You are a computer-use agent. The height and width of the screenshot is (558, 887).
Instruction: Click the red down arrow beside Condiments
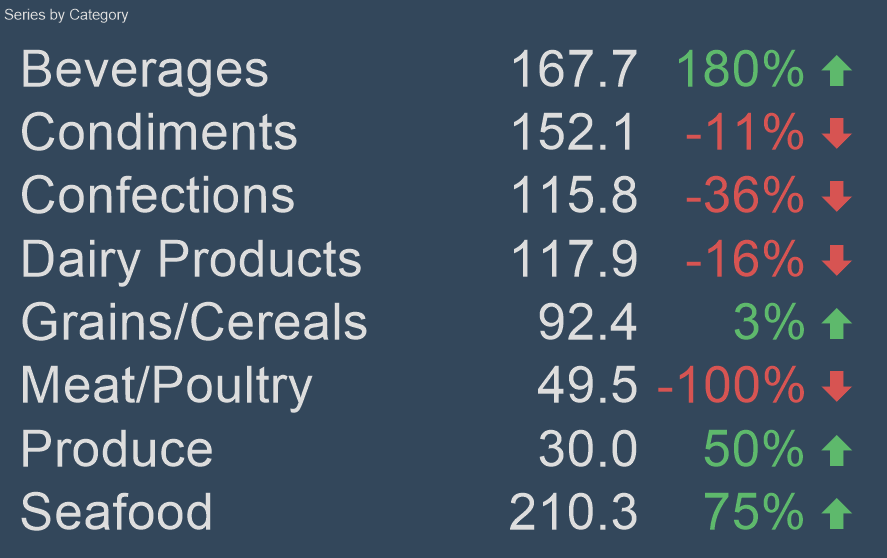point(836,133)
